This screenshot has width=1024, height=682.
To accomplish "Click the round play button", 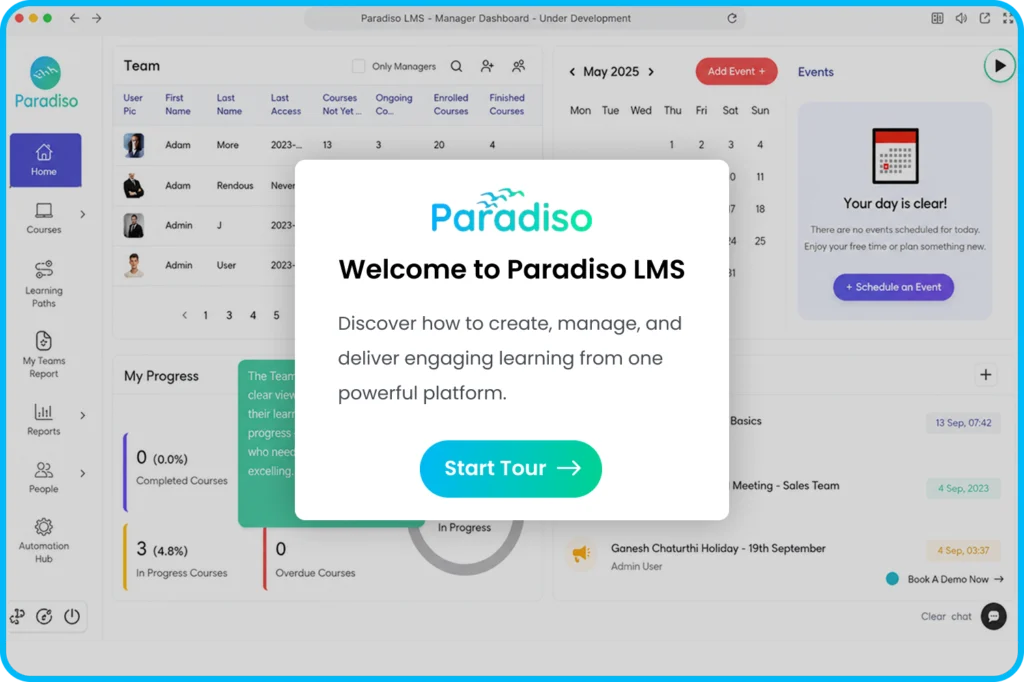I will [999, 66].
